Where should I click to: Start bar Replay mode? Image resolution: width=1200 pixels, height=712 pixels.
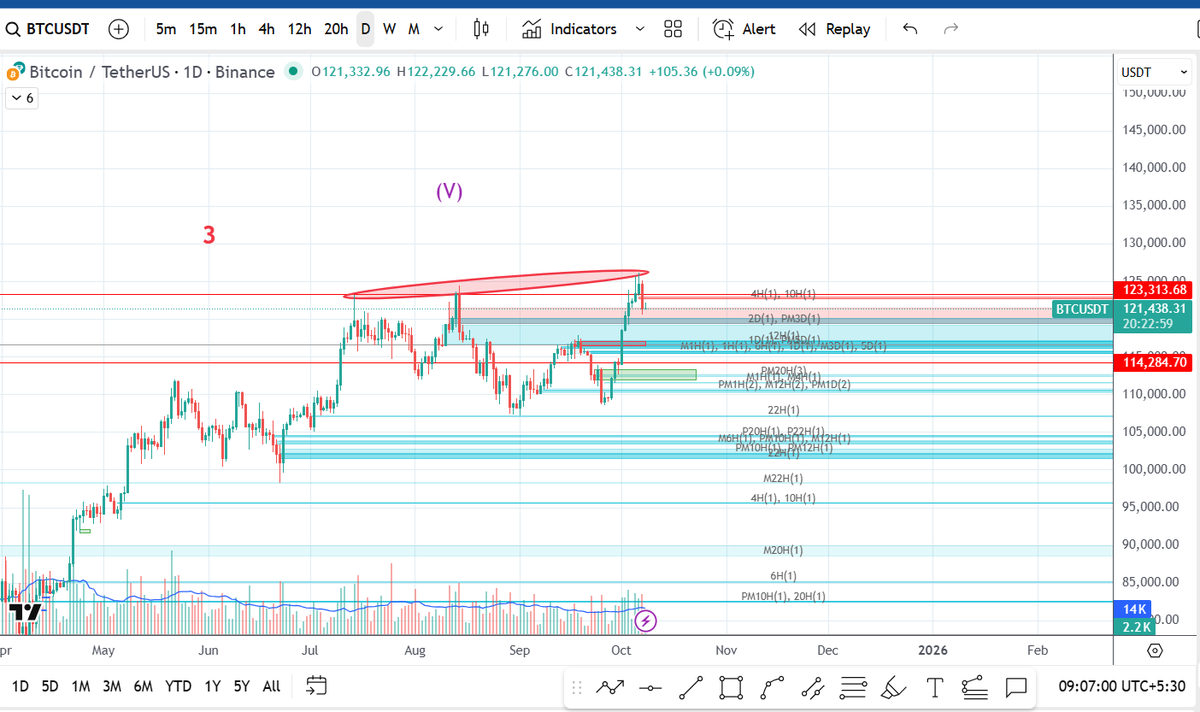click(x=835, y=29)
